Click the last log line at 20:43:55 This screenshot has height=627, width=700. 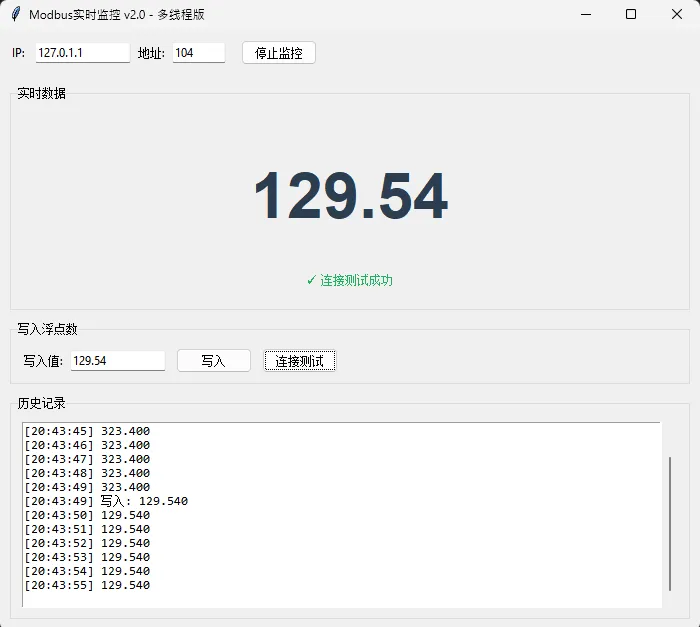(87, 585)
